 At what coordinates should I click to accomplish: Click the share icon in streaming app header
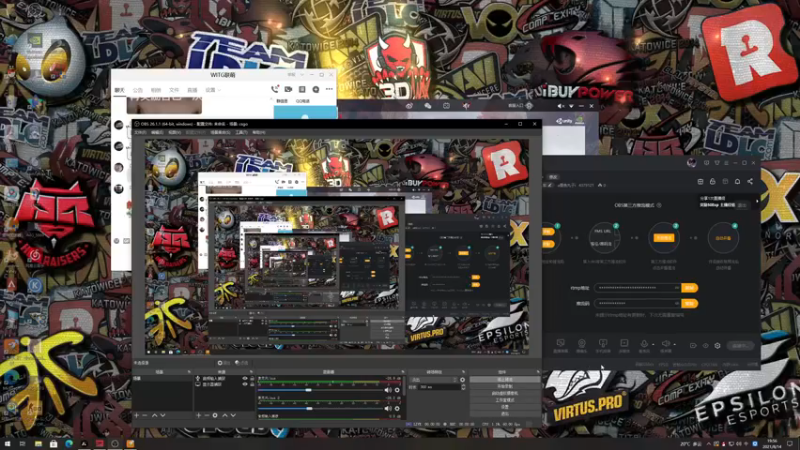point(750,181)
